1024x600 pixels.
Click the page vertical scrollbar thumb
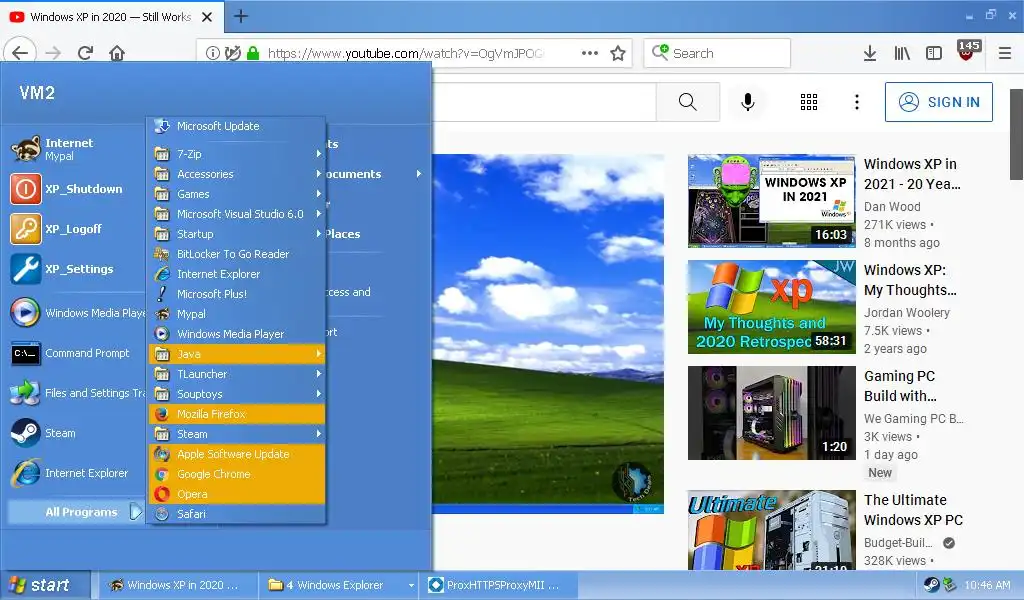(x=1016, y=134)
